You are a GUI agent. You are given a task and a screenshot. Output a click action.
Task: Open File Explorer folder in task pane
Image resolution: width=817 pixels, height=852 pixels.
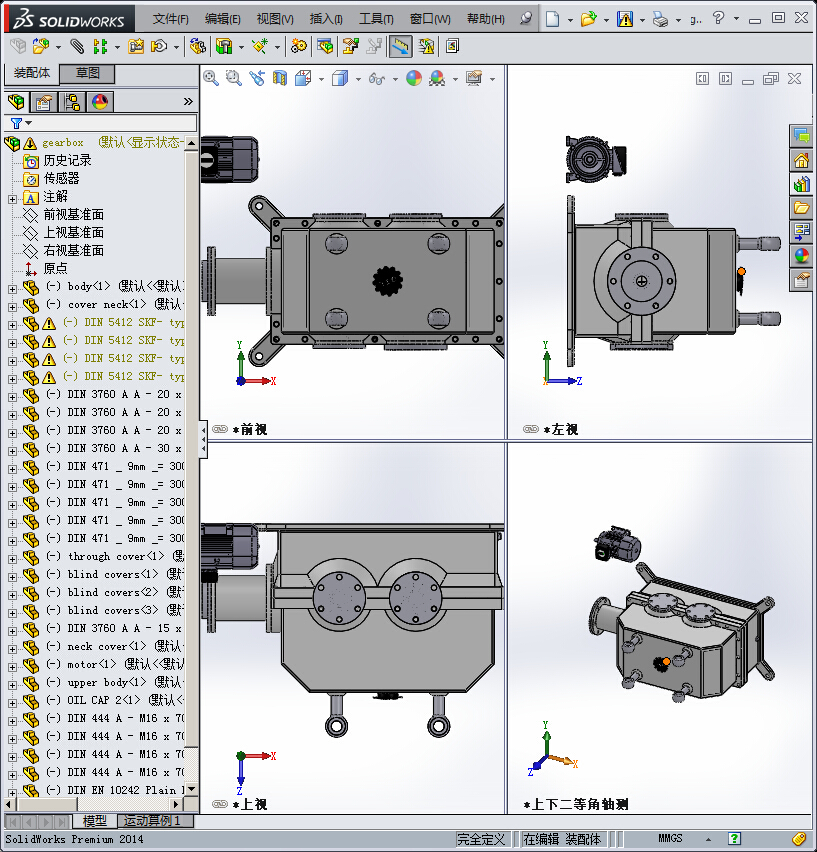[801, 208]
